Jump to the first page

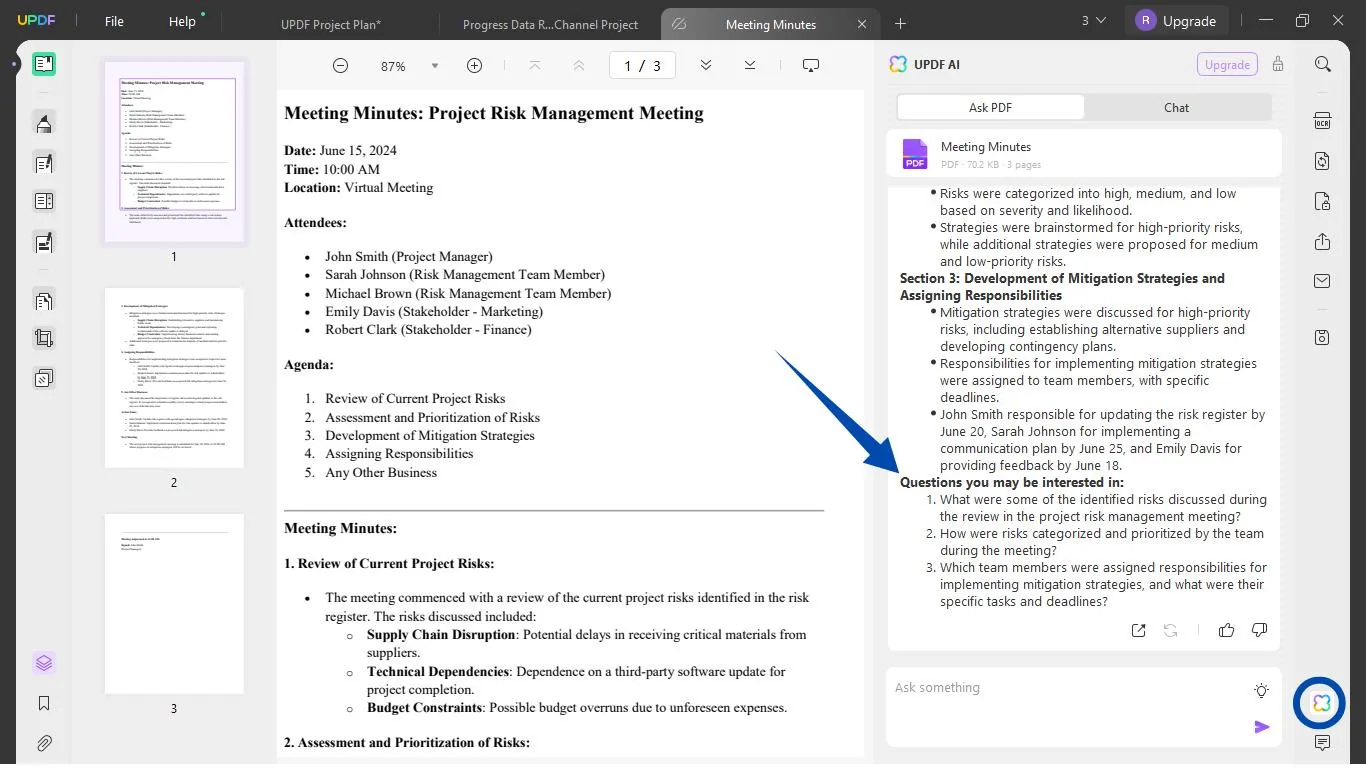pos(535,66)
